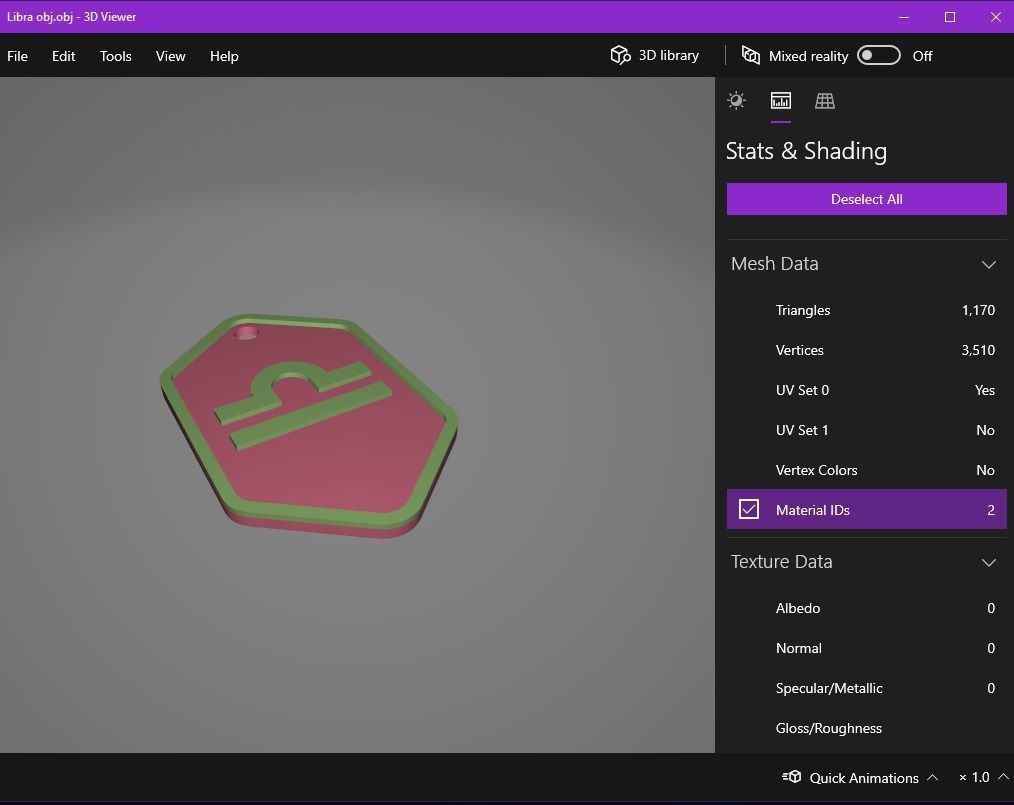Select the Triangles row
The image size is (1014, 805).
coord(867,310)
